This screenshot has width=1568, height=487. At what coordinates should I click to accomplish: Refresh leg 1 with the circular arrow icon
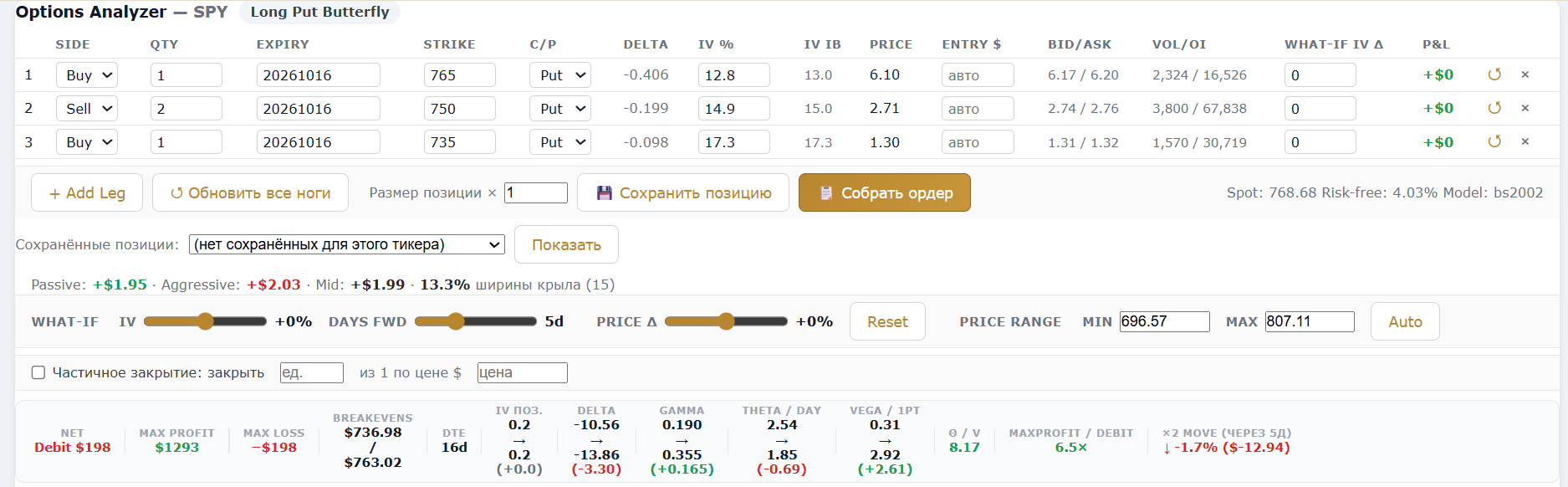pyautogui.click(x=1494, y=74)
